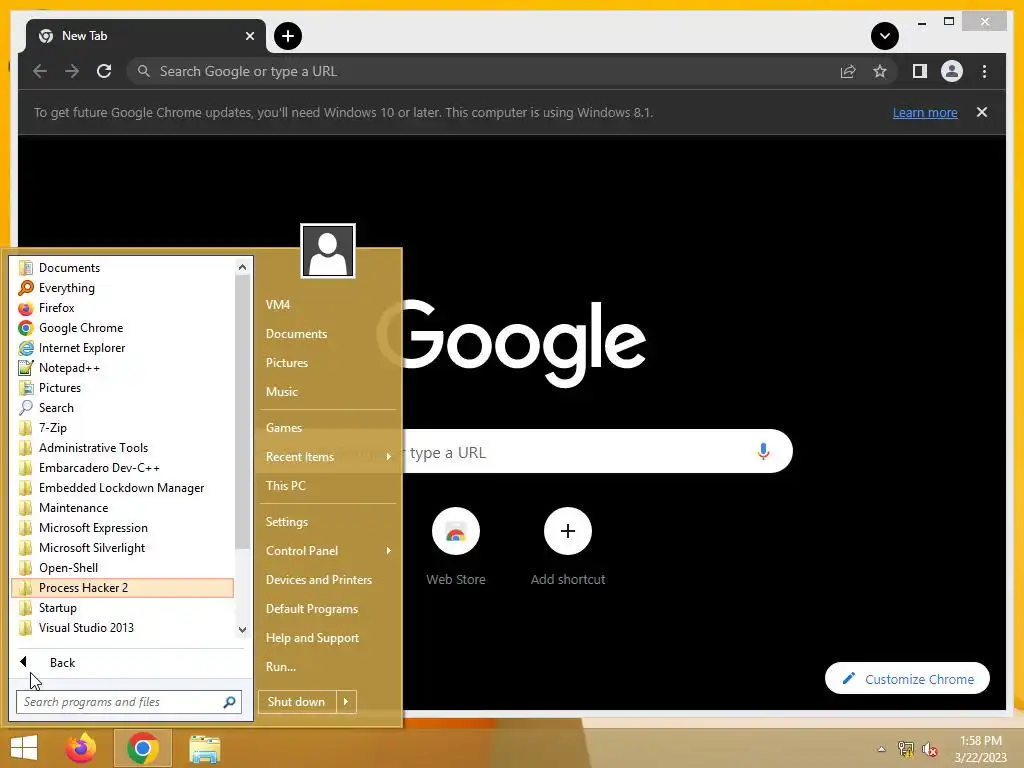This screenshot has height=768, width=1024.
Task: Open Internet Explorer in programs list
Action: pos(123,347)
